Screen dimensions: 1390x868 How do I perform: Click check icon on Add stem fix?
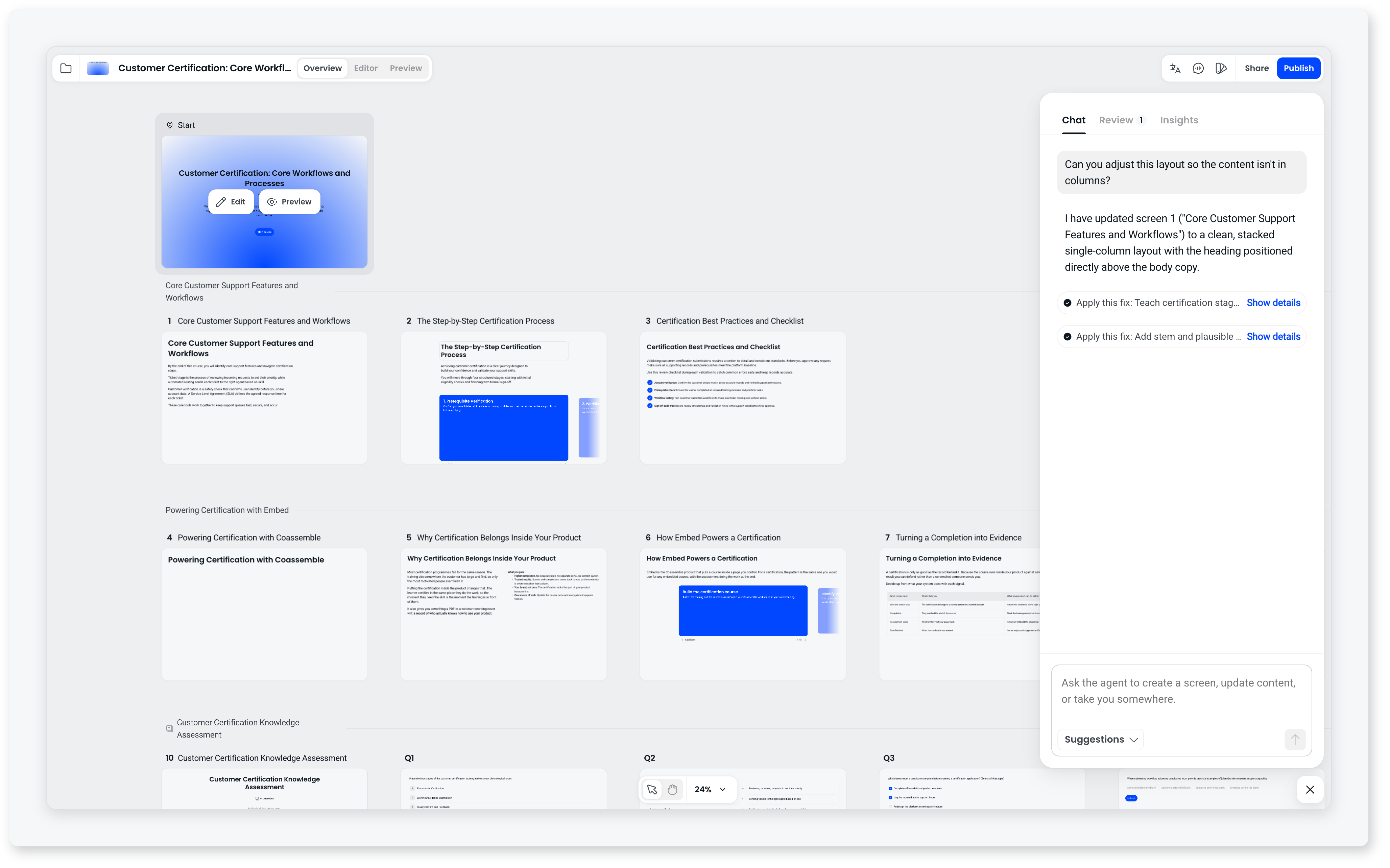click(x=1067, y=337)
